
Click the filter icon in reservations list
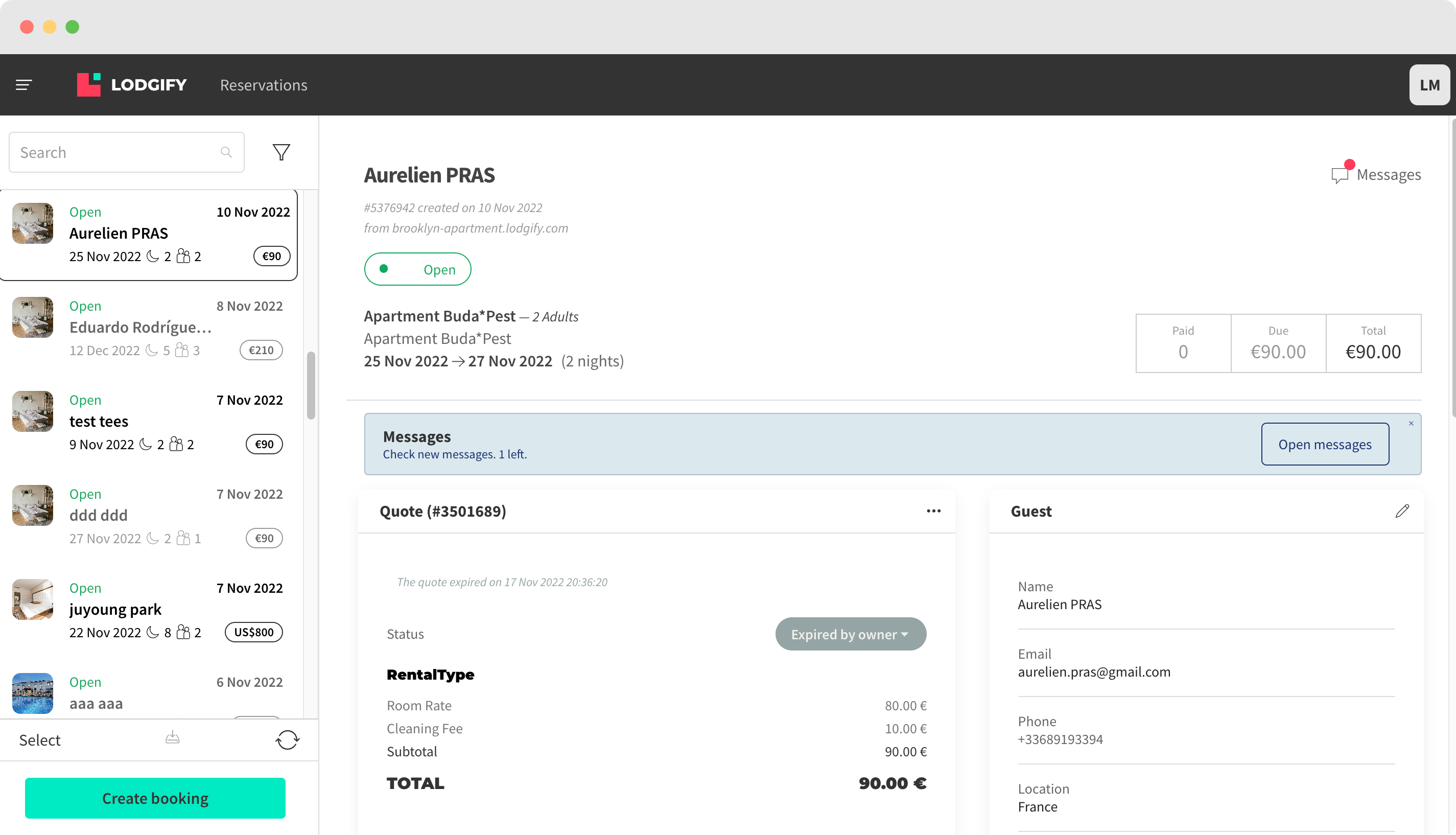click(x=282, y=152)
